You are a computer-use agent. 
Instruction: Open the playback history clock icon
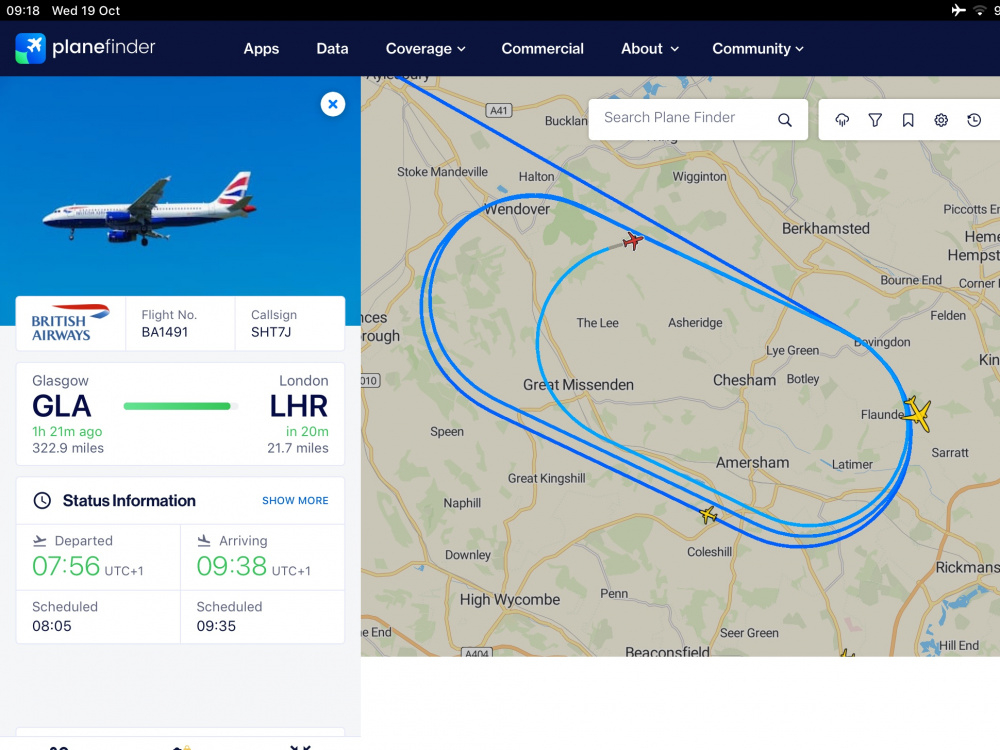[x=974, y=120]
